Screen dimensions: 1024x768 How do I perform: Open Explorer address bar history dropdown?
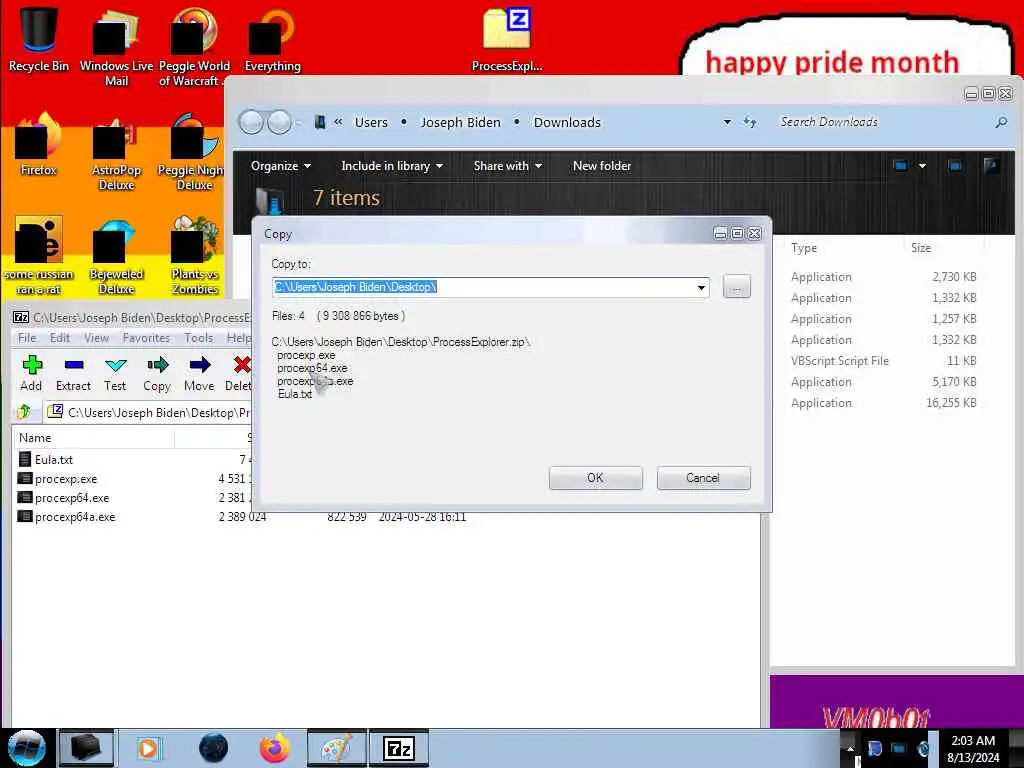click(727, 122)
